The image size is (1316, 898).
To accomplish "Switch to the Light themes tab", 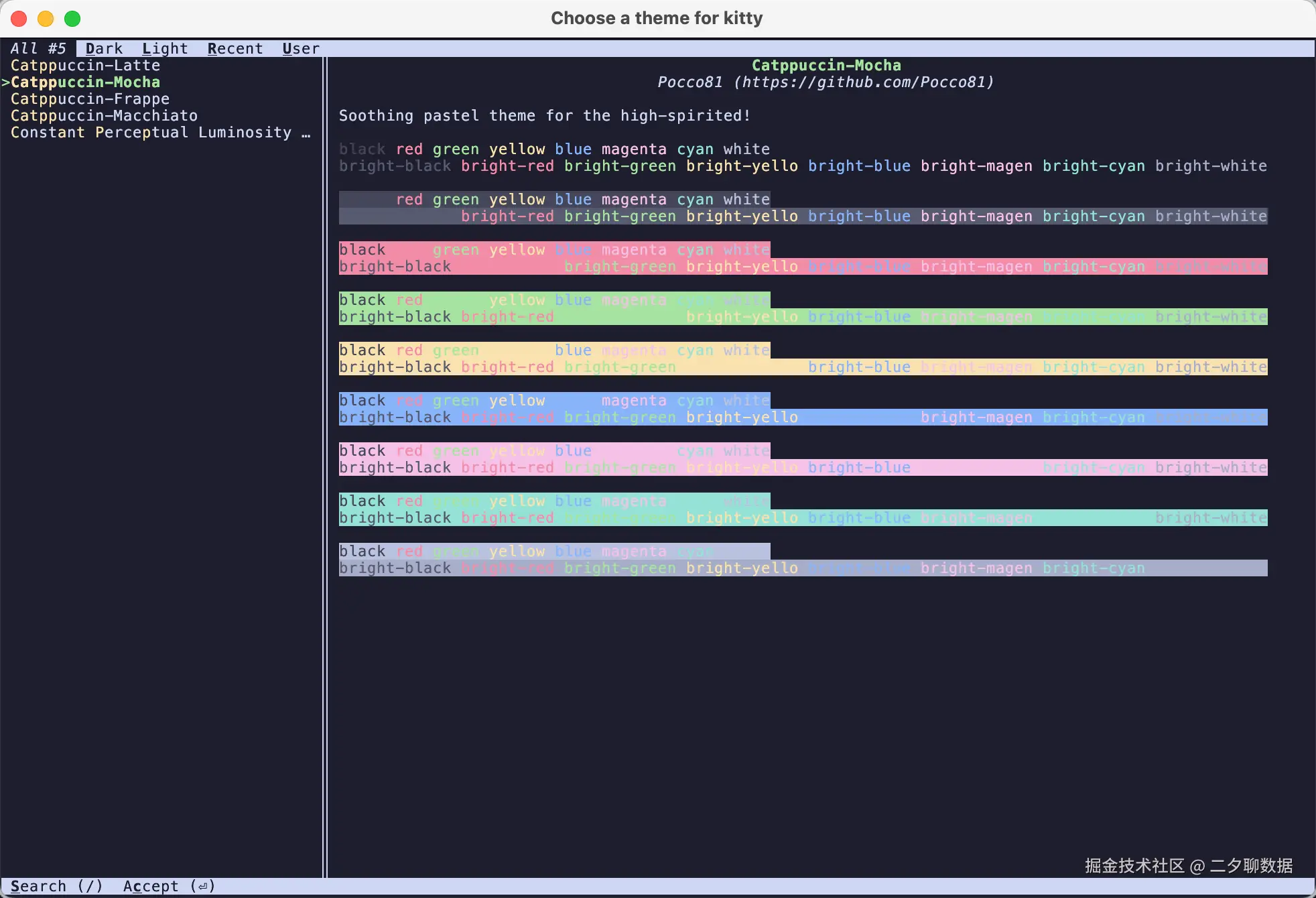I will coord(164,49).
